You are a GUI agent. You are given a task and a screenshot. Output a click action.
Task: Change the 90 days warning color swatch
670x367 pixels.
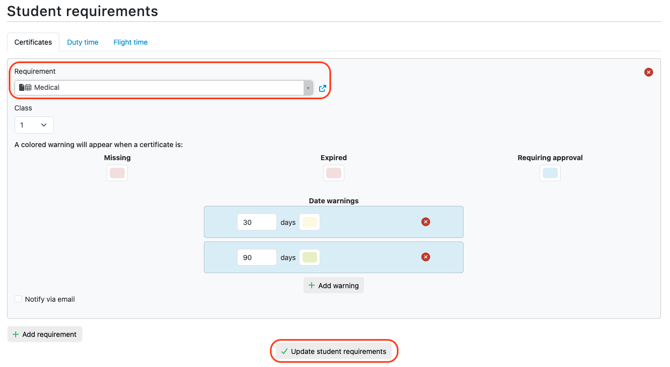[309, 257]
